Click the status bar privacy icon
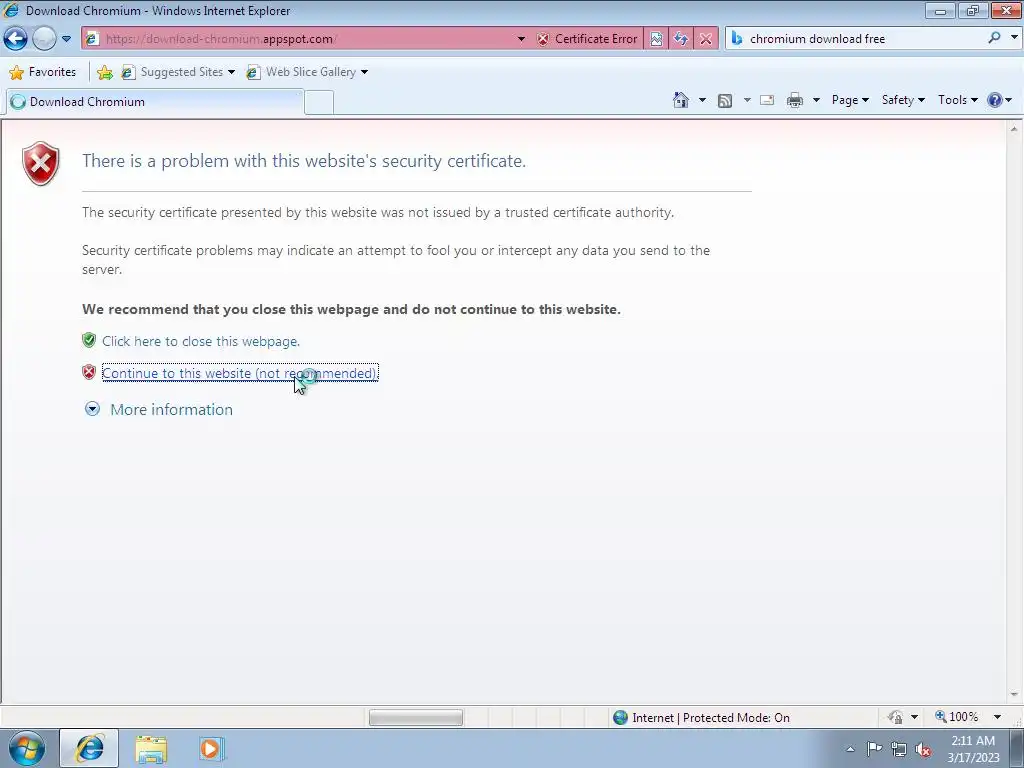Screen dimensions: 1024x768 895,718
